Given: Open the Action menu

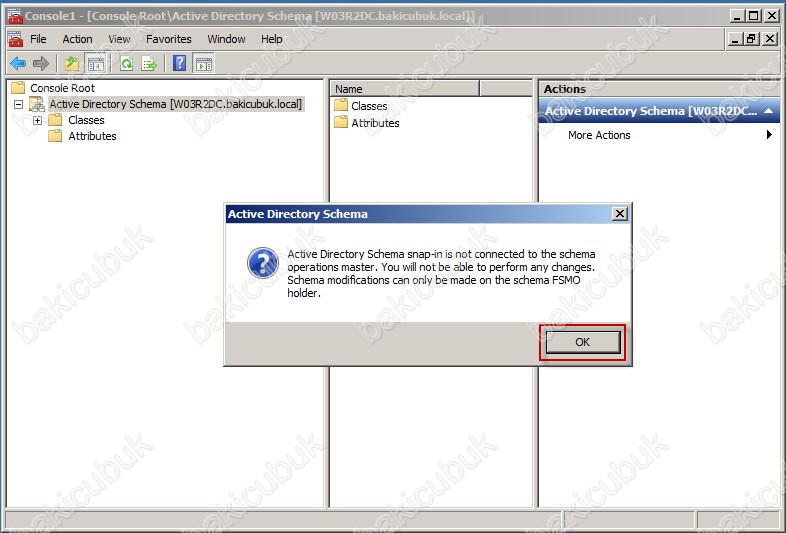Looking at the screenshot, I should (77, 39).
